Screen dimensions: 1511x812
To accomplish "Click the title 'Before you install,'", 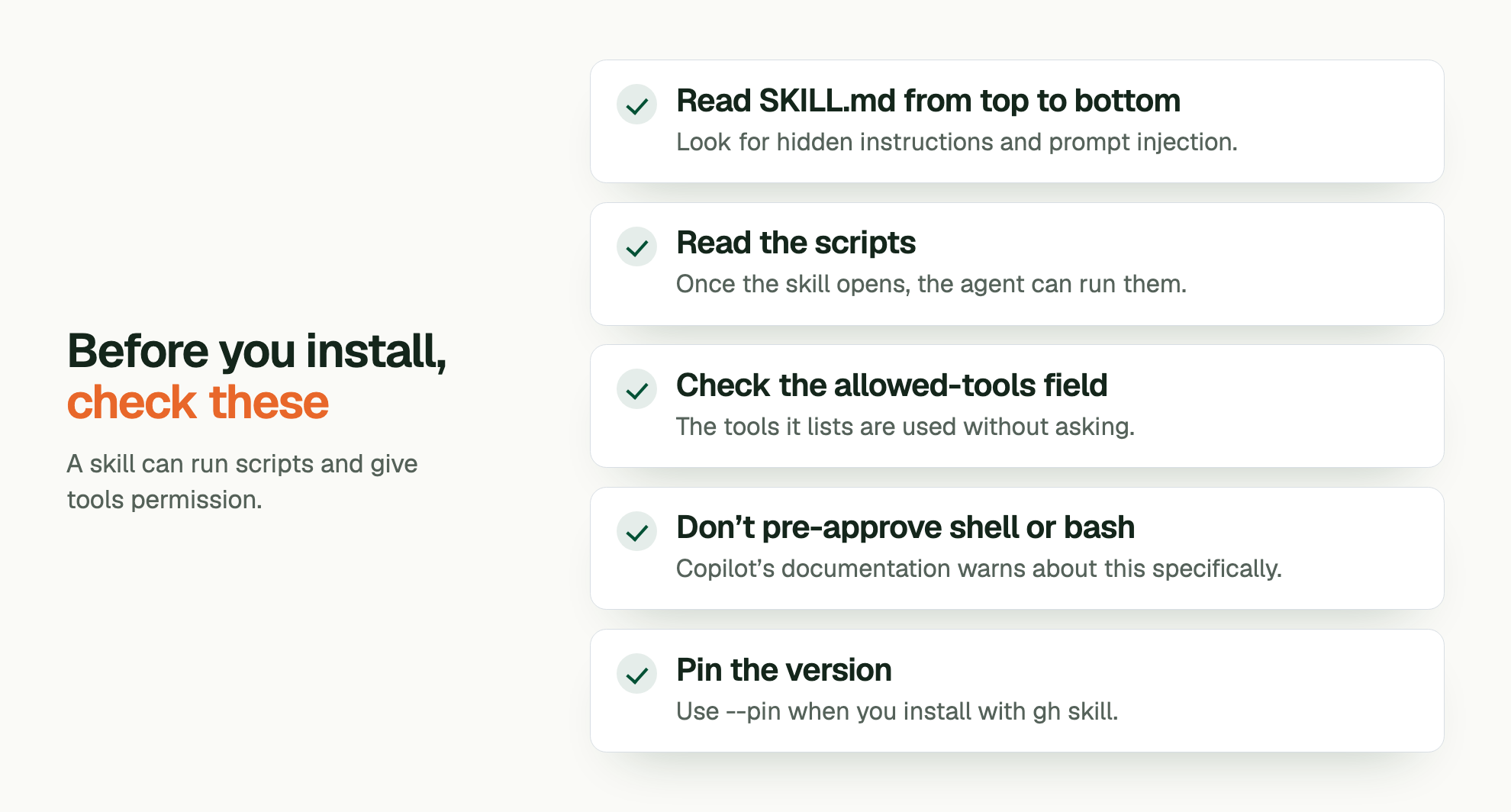I will (256, 351).
